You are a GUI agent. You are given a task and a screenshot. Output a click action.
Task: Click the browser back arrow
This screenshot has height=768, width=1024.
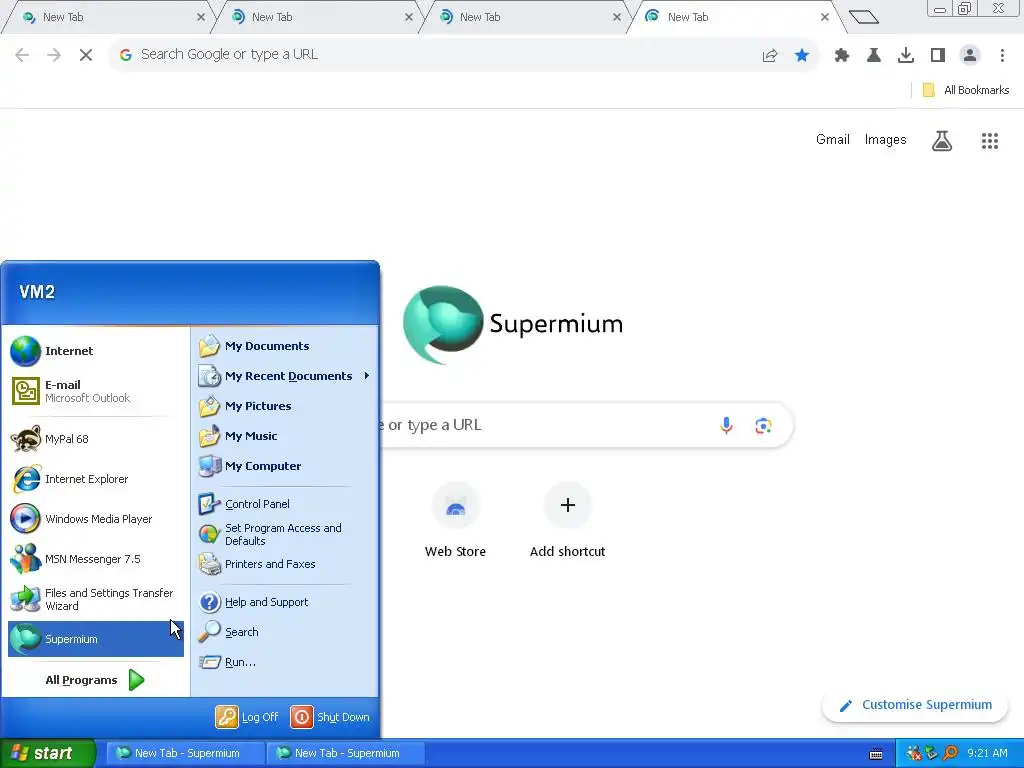coord(22,55)
